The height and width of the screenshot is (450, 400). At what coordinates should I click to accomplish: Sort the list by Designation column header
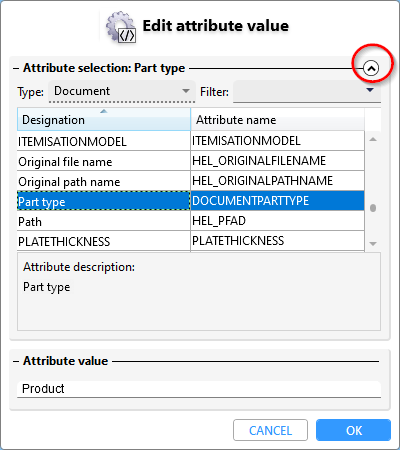[104, 119]
